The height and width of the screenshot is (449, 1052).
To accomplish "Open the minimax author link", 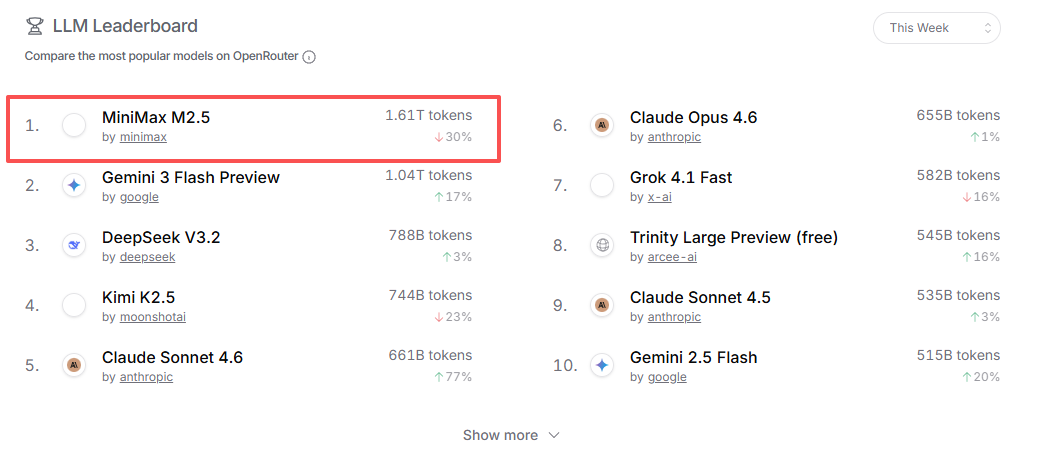I will tap(143, 137).
